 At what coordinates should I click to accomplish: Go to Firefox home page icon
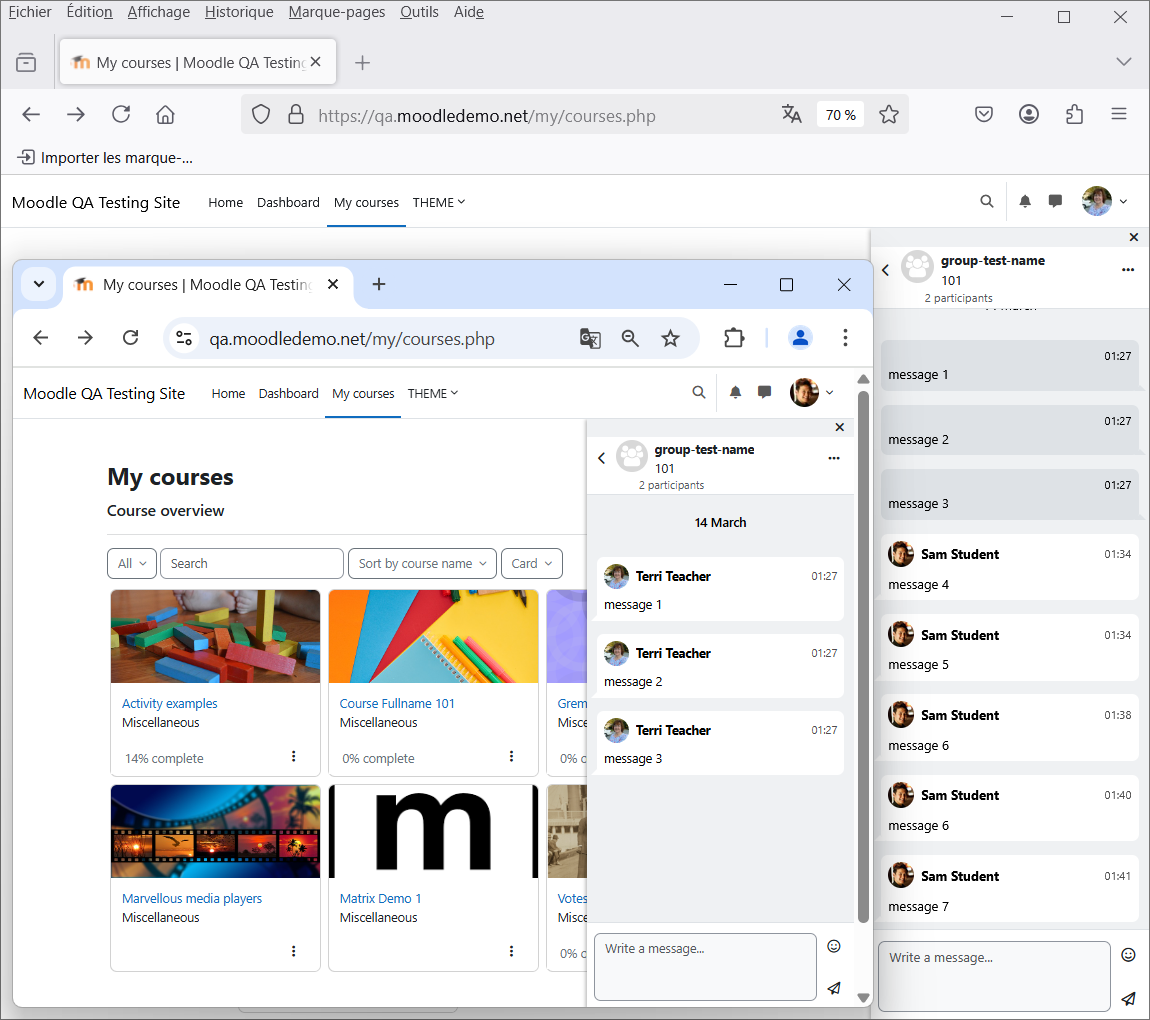pyautogui.click(x=165, y=114)
